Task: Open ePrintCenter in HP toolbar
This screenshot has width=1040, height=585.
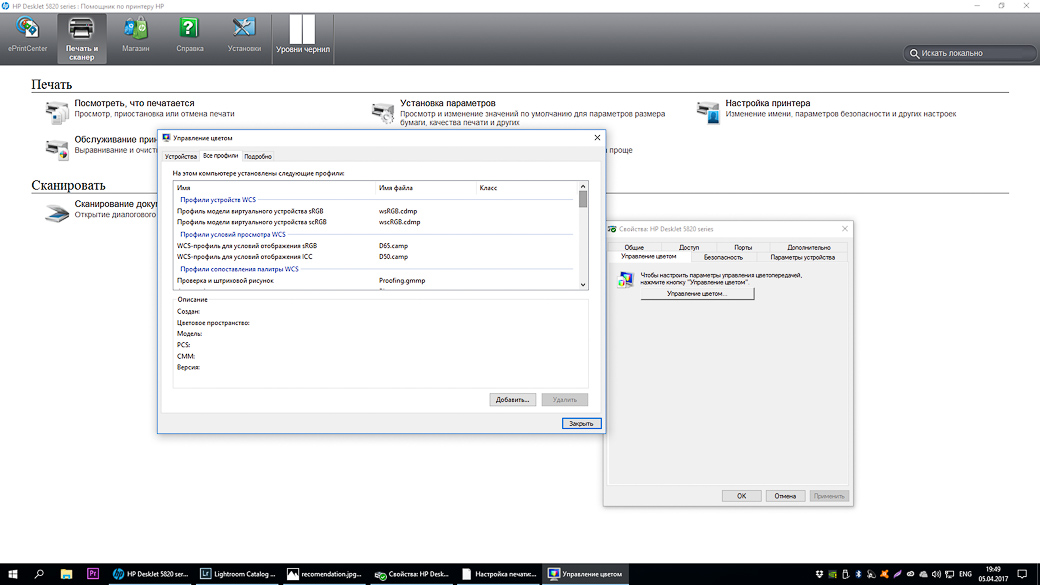Action: click(x=27, y=35)
